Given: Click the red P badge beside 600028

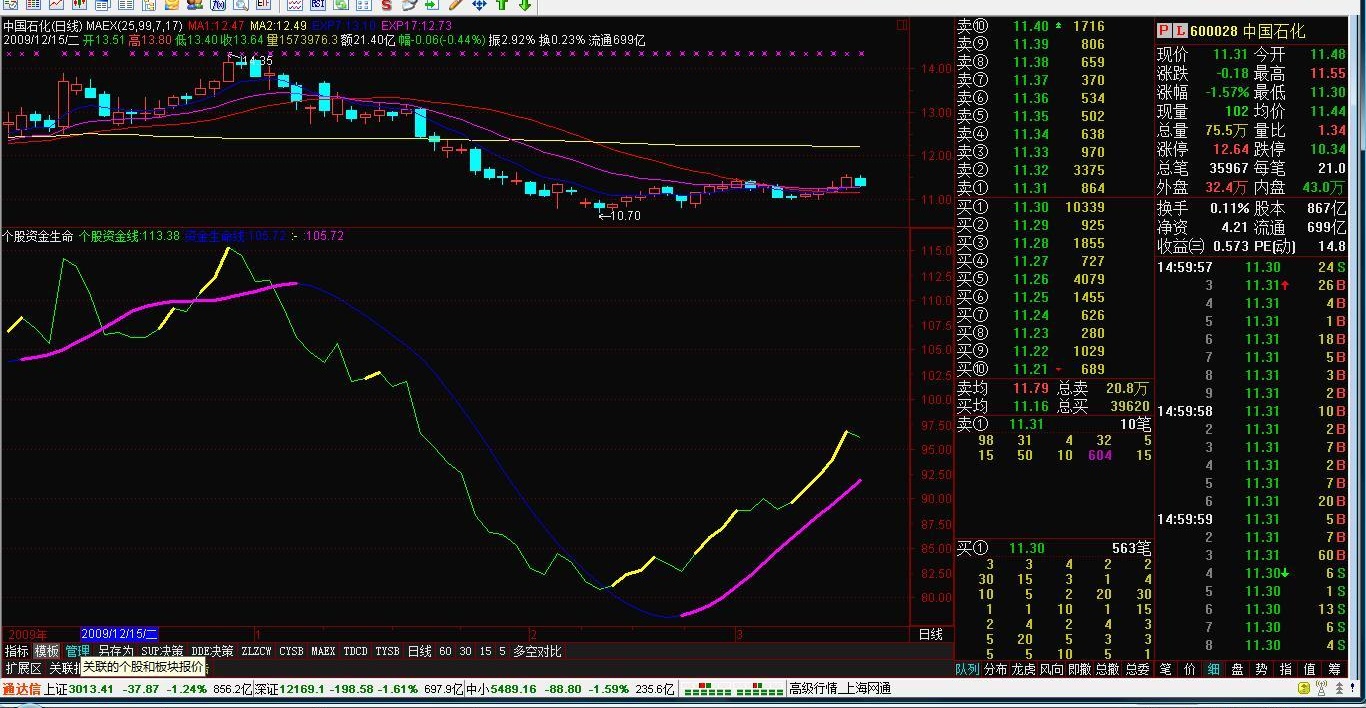Looking at the screenshot, I should coord(1165,31).
